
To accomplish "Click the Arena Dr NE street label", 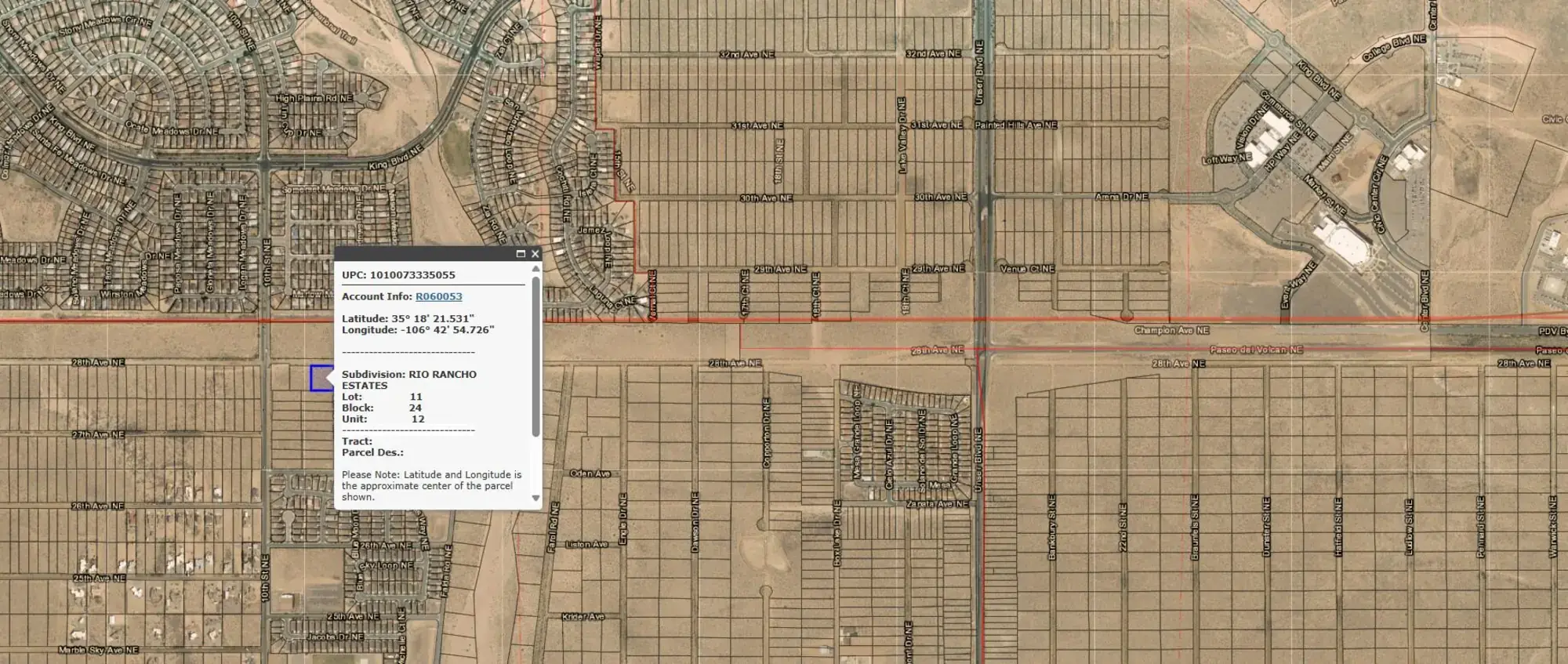I will [x=1121, y=197].
